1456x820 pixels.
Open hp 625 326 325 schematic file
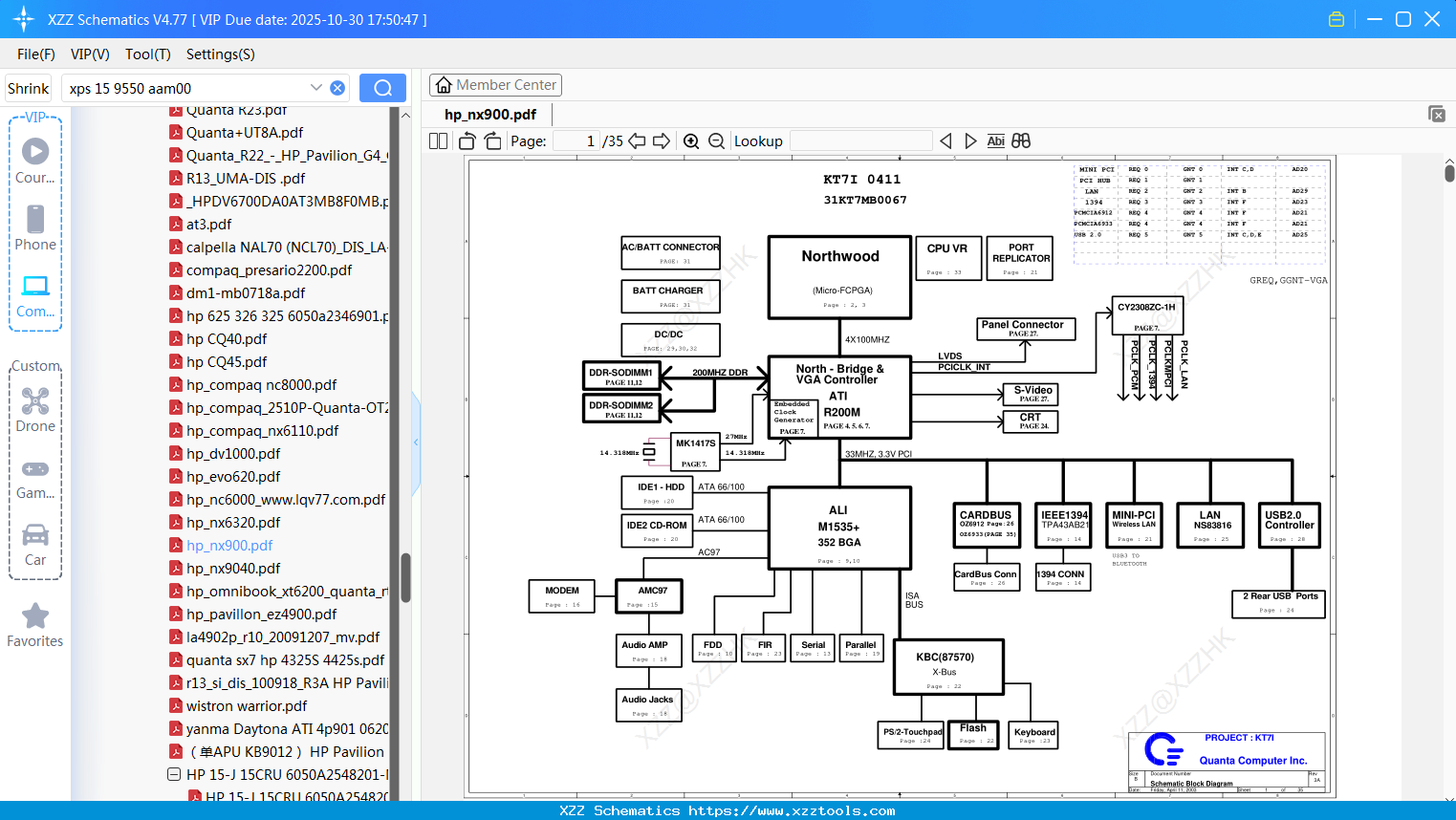287,315
